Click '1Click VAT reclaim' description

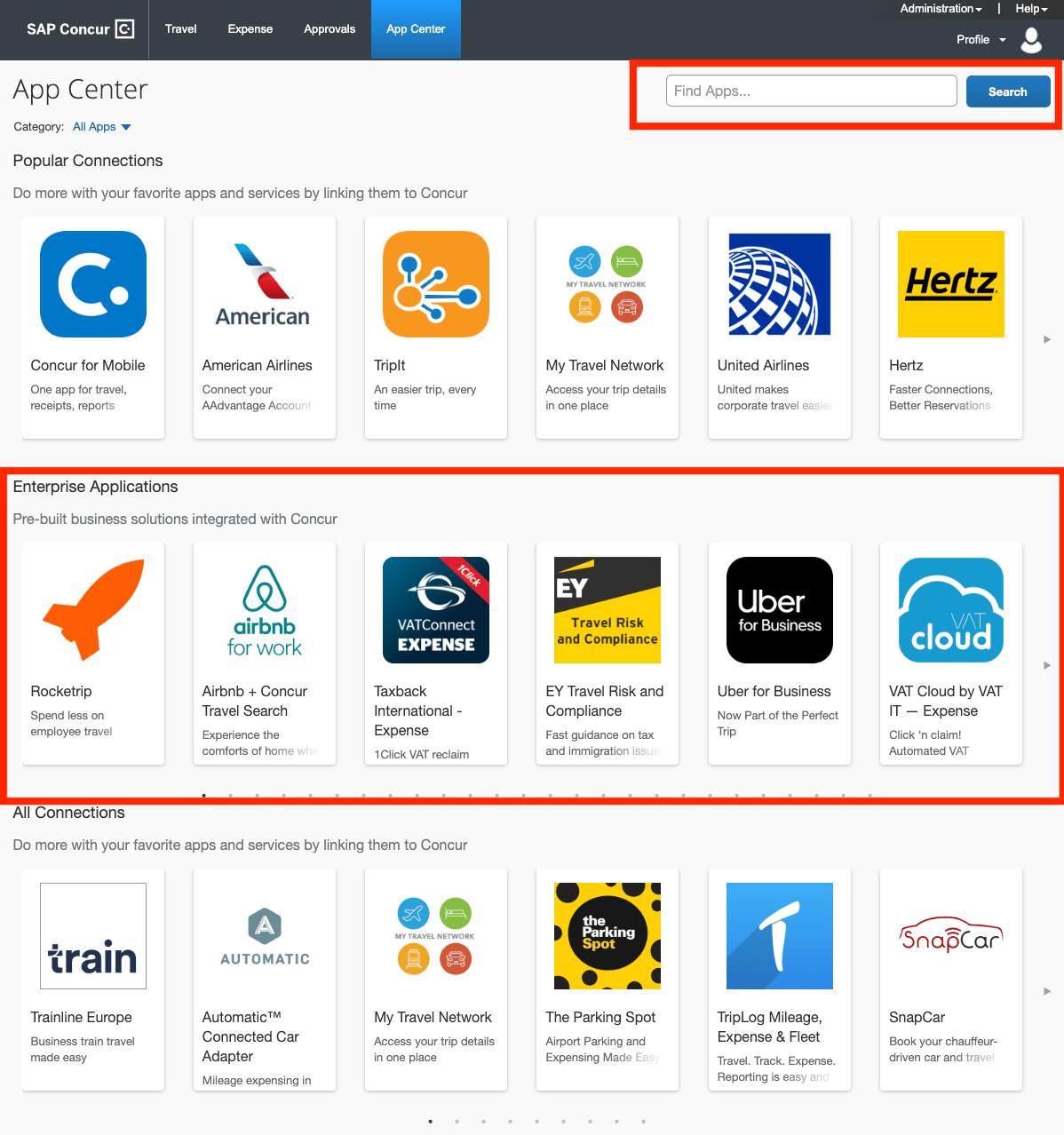pyautogui.click(x=422, y=755)
